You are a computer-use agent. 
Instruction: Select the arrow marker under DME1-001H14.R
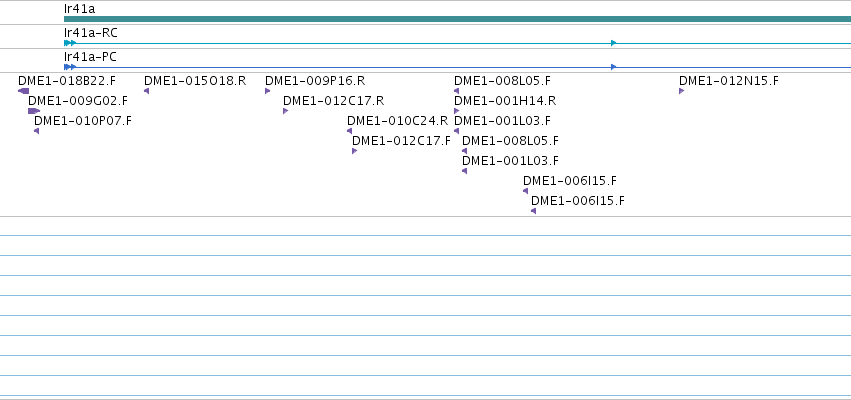click(456, 111)
